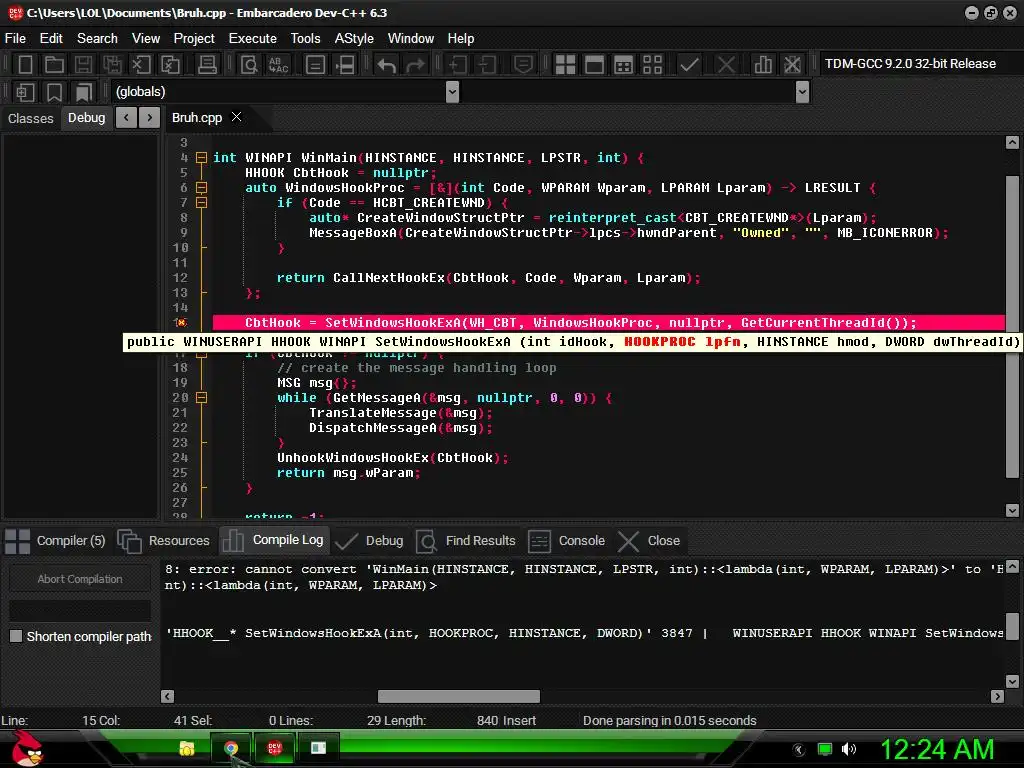1024x768 pixels.
Task: Click the Open file folder icon
Action: pos(54,64)
